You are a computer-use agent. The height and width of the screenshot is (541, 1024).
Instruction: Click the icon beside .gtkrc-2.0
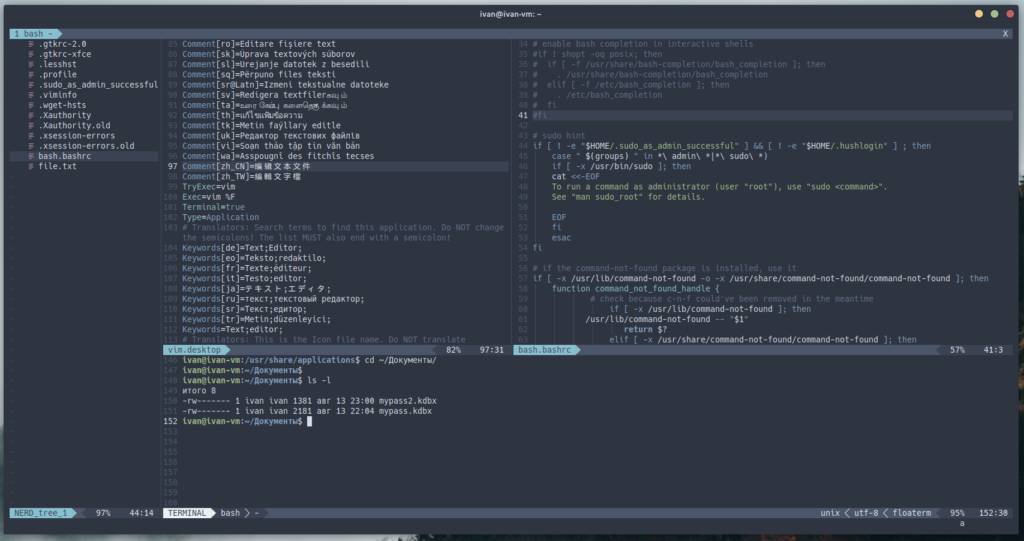pyautogui.click(x=31, y=44)
